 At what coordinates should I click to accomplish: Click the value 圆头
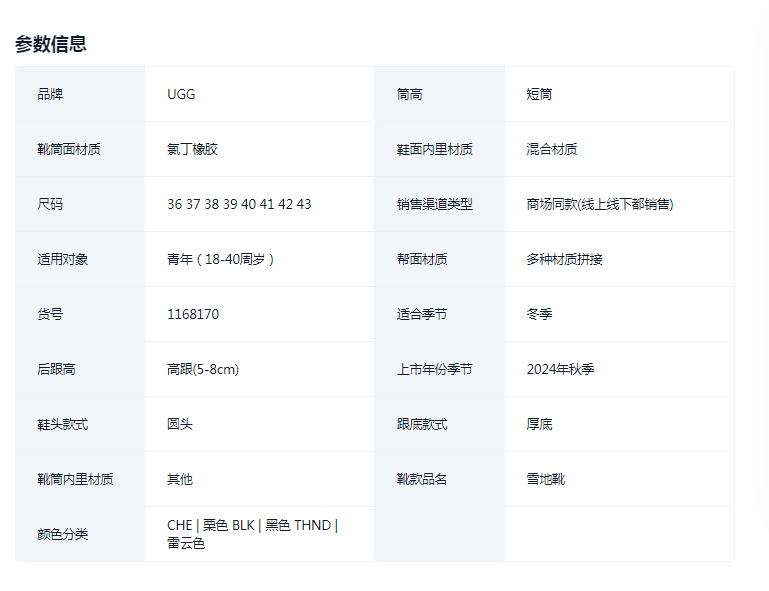(180, 423)
